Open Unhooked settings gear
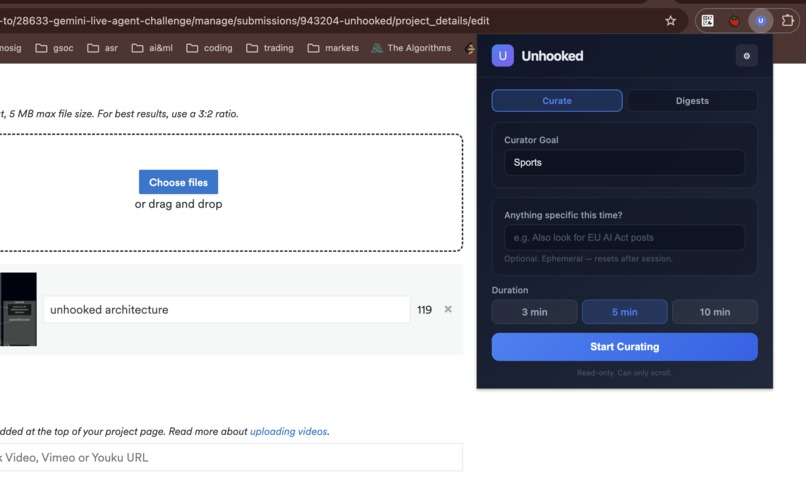This screenshot has width=806, height=500. [x=746, y=56]
